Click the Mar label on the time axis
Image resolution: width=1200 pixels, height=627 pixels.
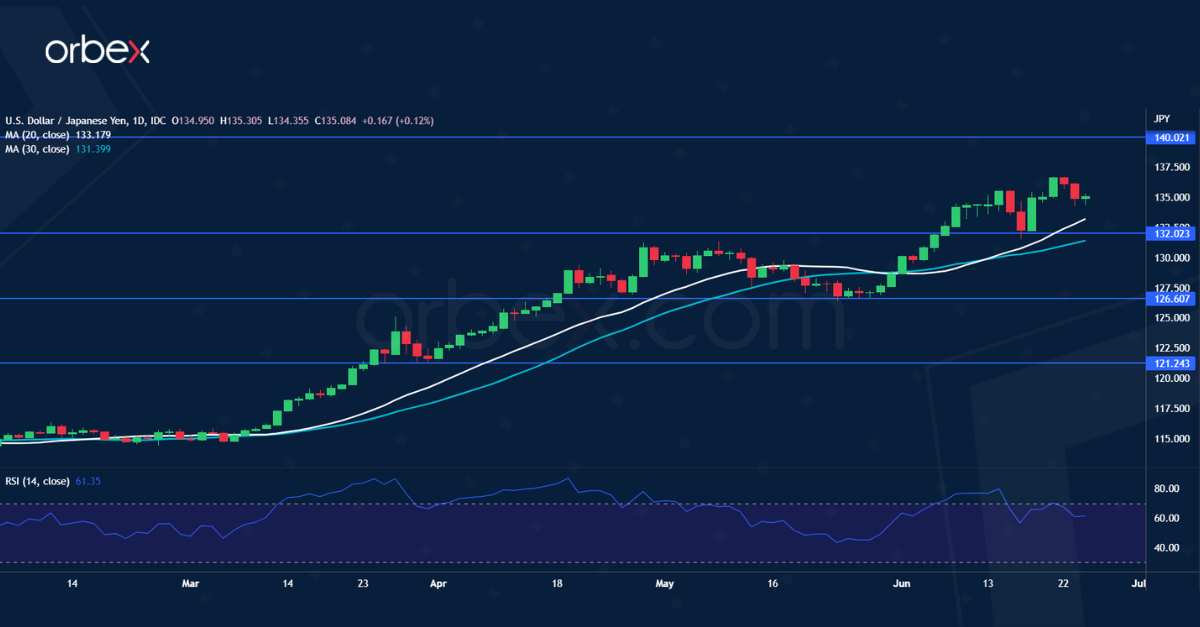pos(190,583)
